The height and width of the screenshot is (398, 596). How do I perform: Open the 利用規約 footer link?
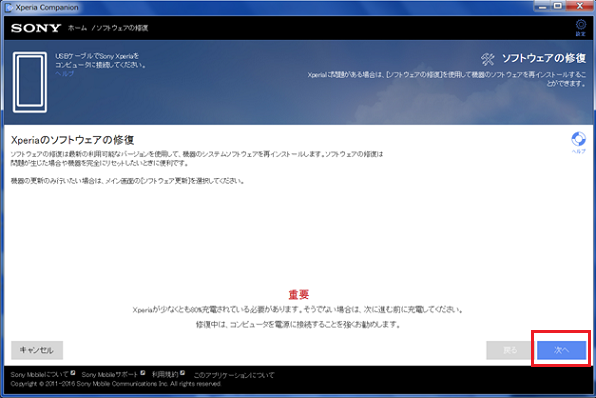165,374
